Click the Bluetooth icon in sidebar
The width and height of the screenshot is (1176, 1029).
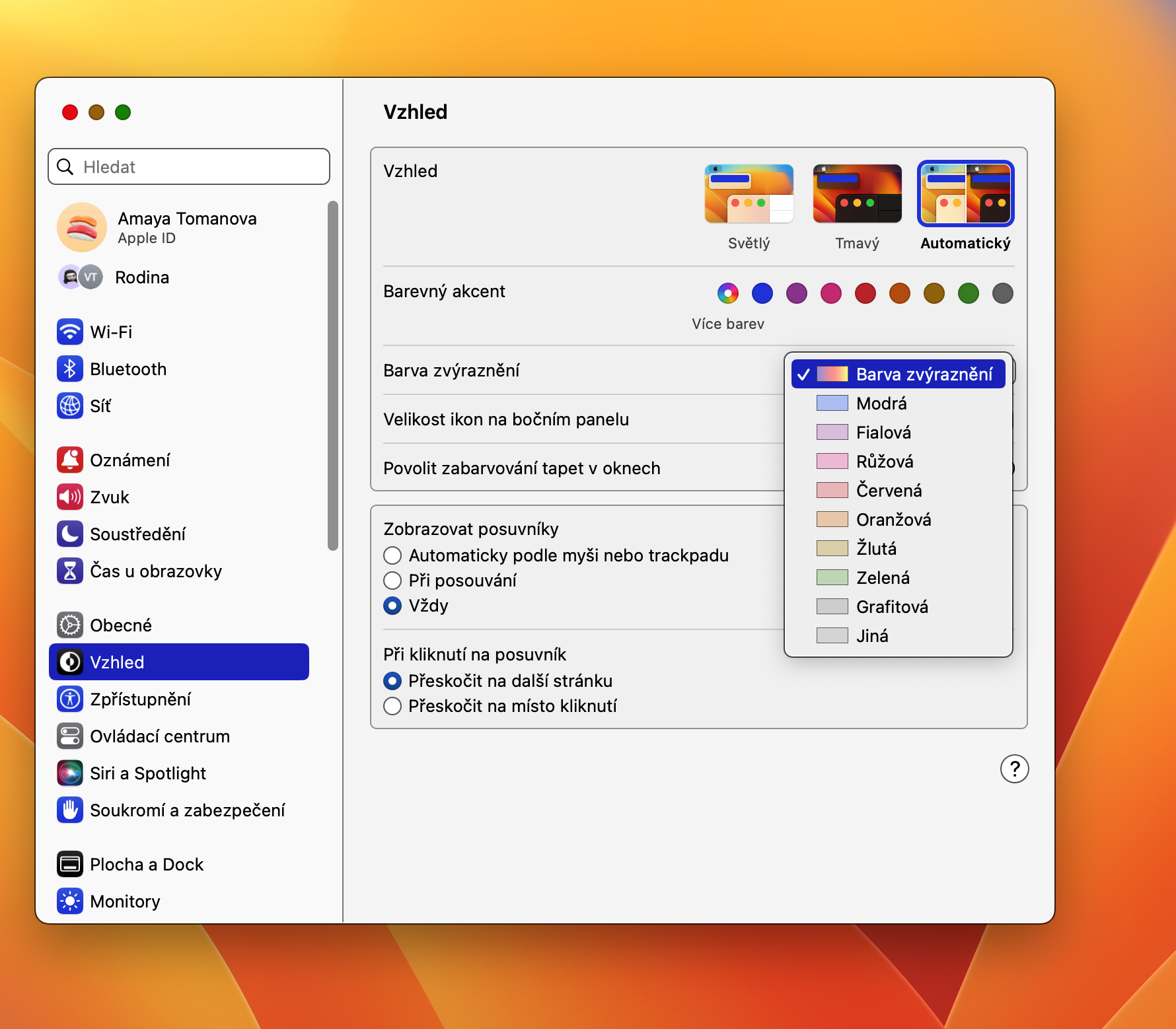pyautogui.click(x=70, y=369)
